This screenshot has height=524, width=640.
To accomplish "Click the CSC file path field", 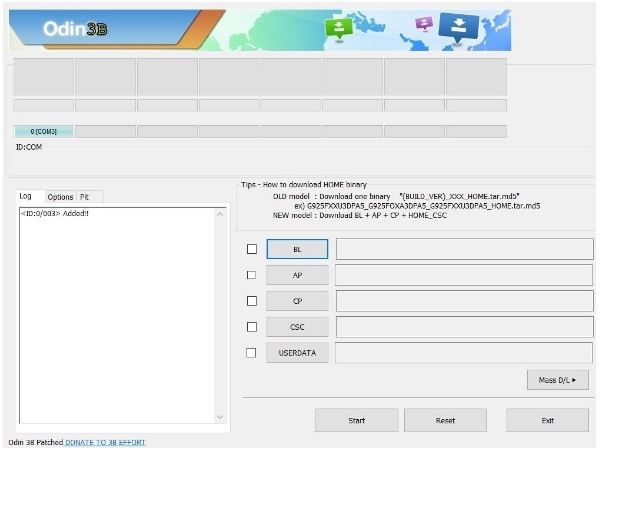I will 464,327.
